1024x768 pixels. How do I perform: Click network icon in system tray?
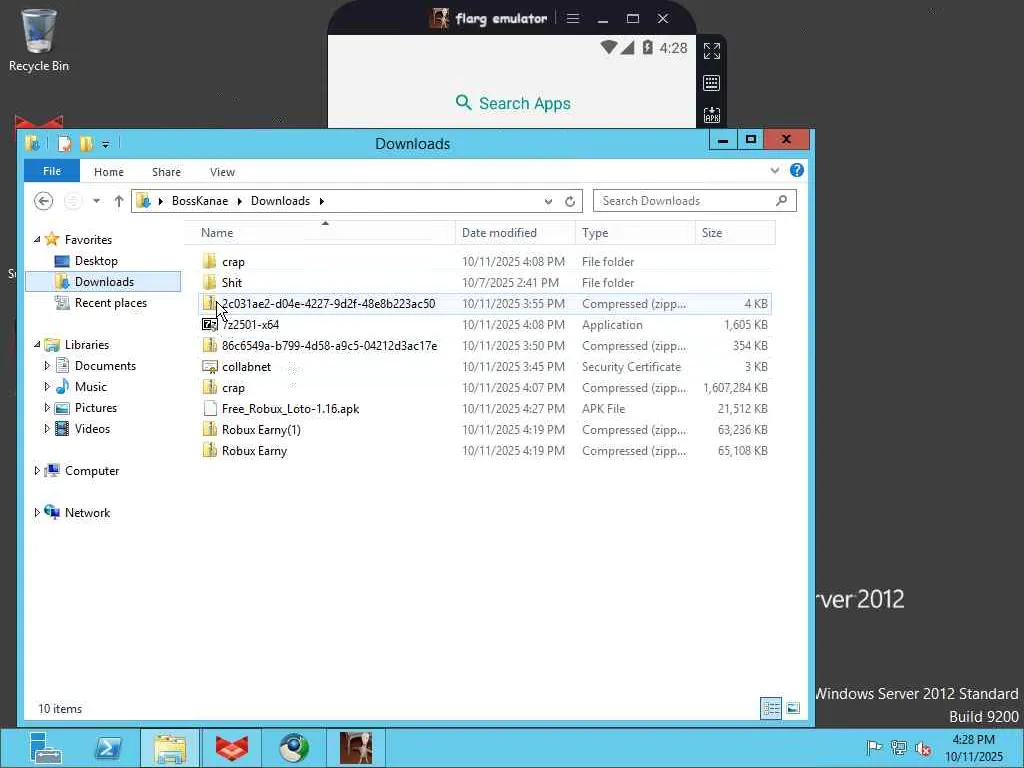[899, 748]
